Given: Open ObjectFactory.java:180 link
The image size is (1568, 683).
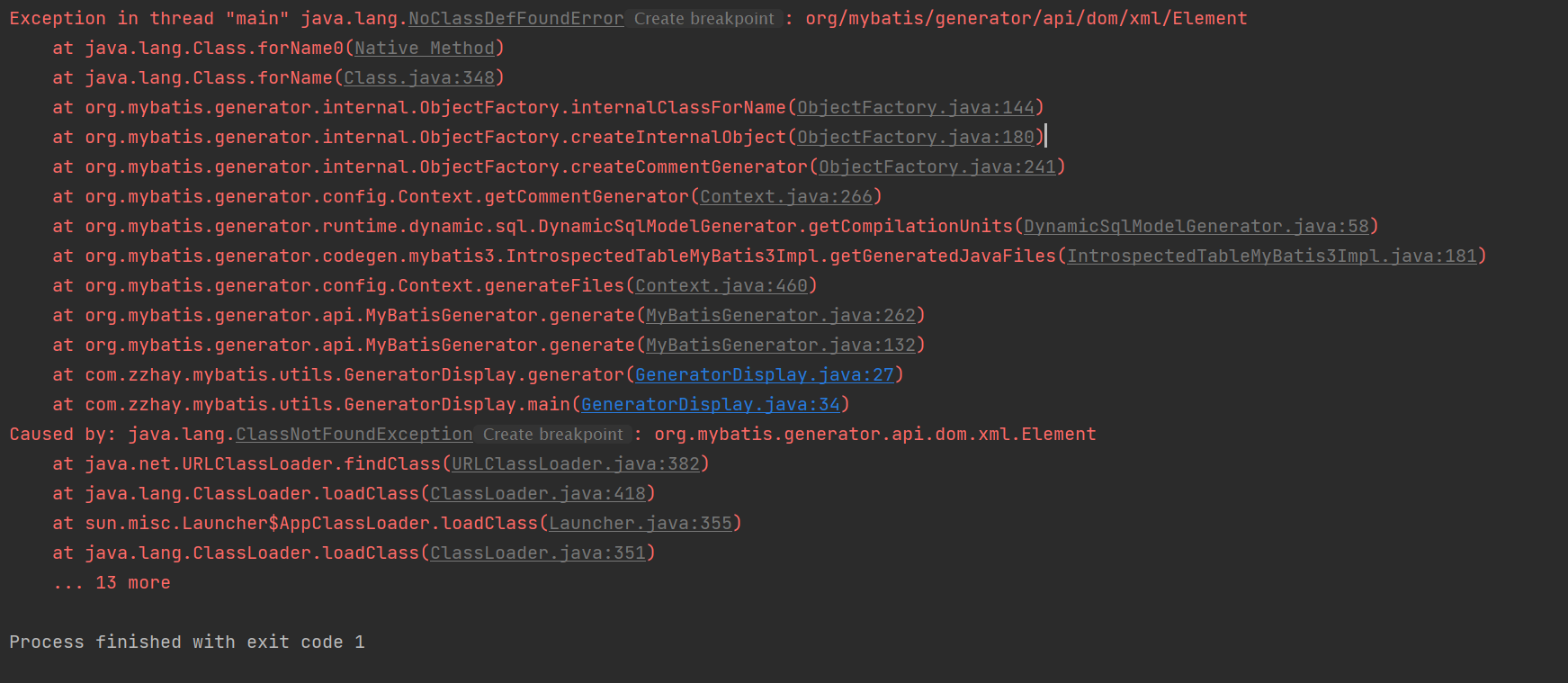Looking at the screenshot, I should [x=916, y=137].
